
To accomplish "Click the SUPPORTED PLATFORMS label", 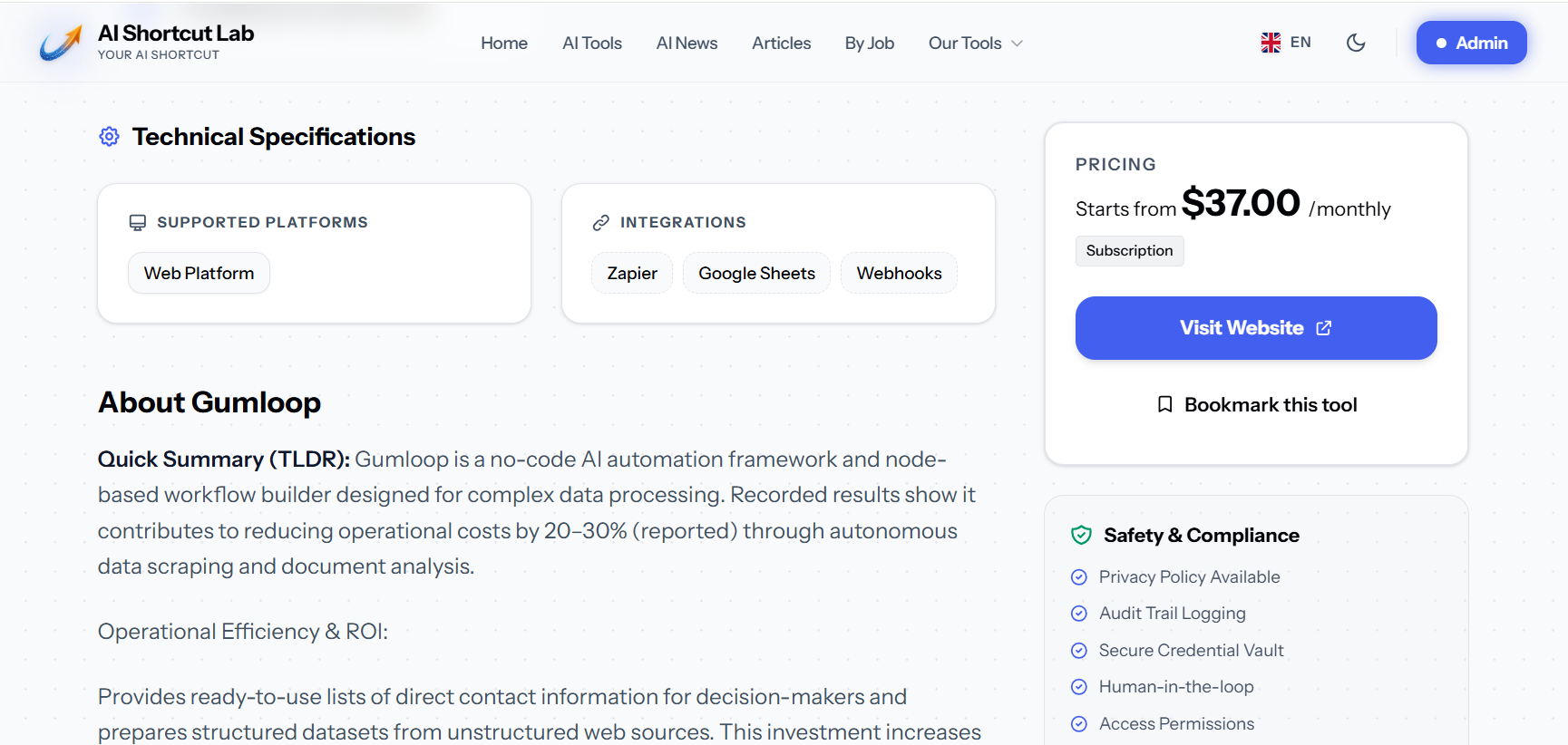I will 262,223.
